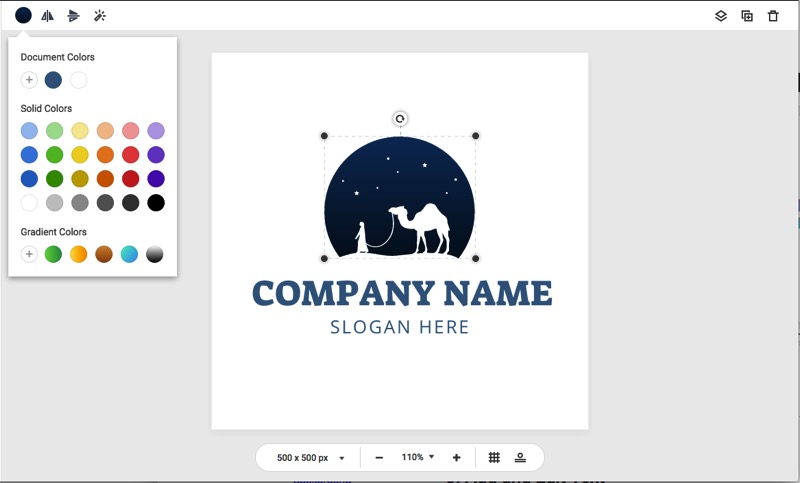Image resolution: width=800 pixels, height=483 pixels.
Task: Click the rotate handle above the logo
Action: 400,119
